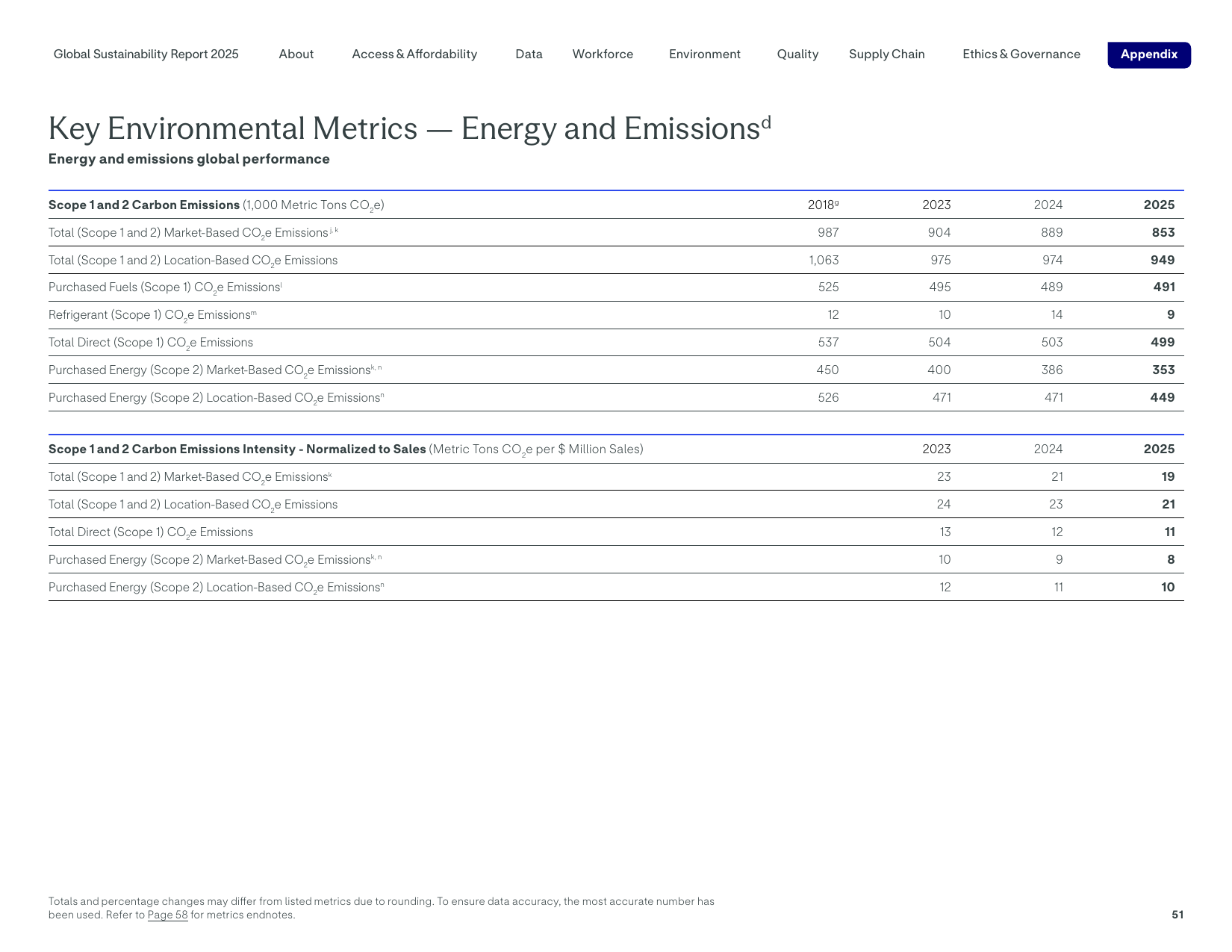Click the 975 location-based 2023 value
The width and height of the screenshot is (1232, 952).
[x=940, y=261]
